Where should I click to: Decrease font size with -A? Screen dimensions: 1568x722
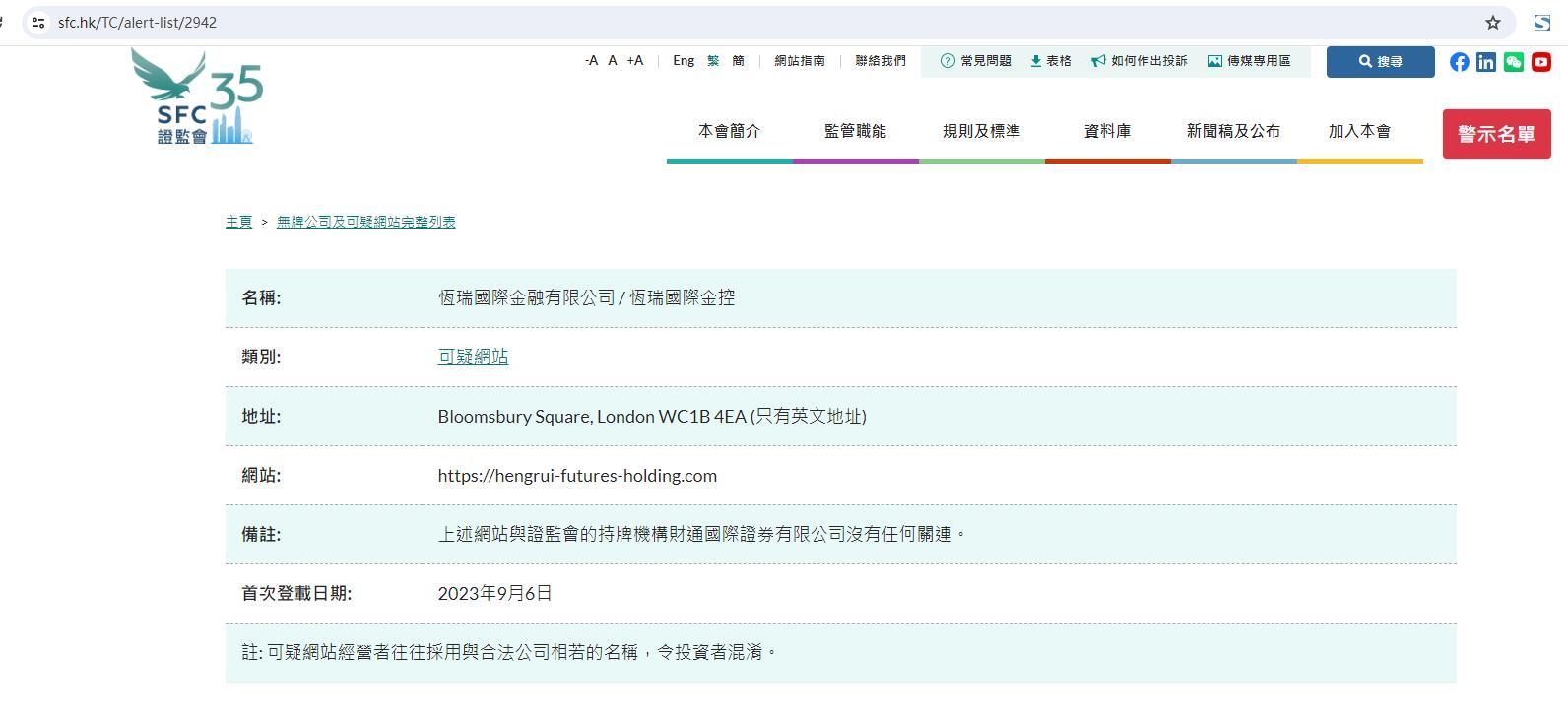click(591, 61)
